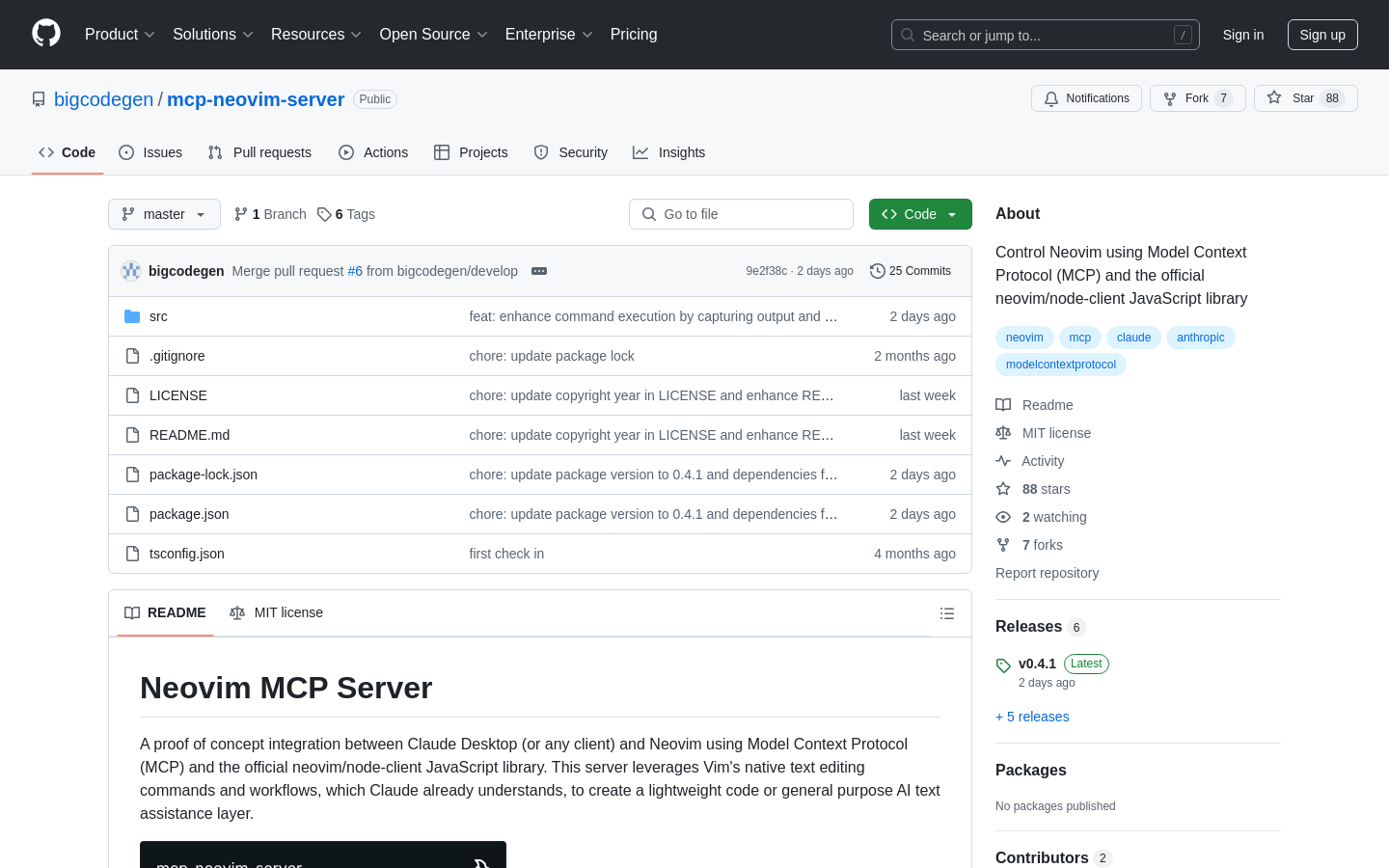View the 6 Tags list
This screenshot has width=1389, height=868.
[x=346, y=214]
